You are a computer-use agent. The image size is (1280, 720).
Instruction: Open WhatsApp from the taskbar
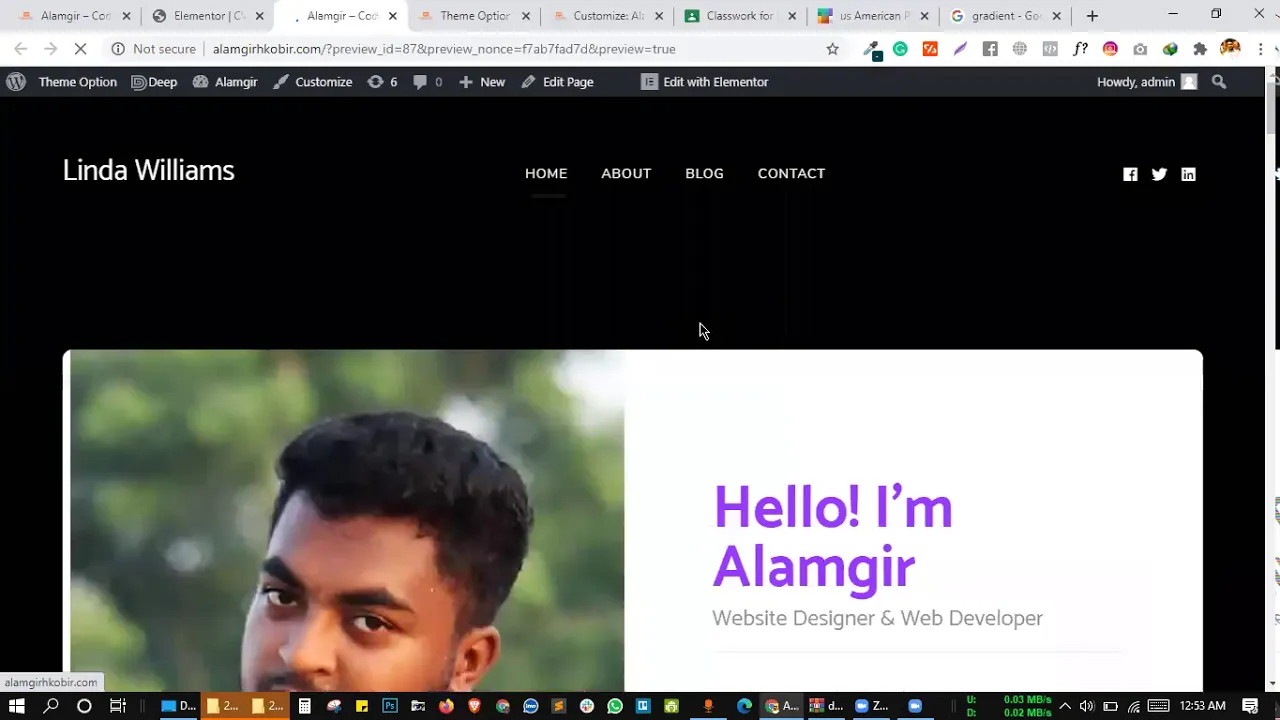coord(615,706)
